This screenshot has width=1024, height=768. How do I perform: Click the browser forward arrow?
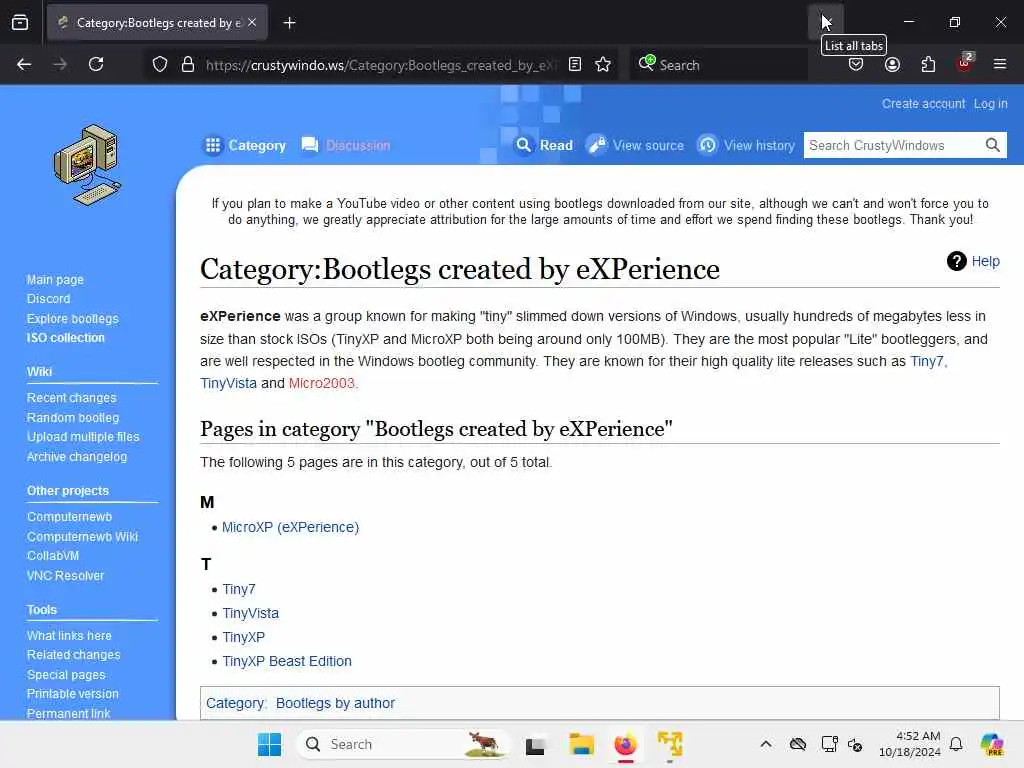pos(60,64)
